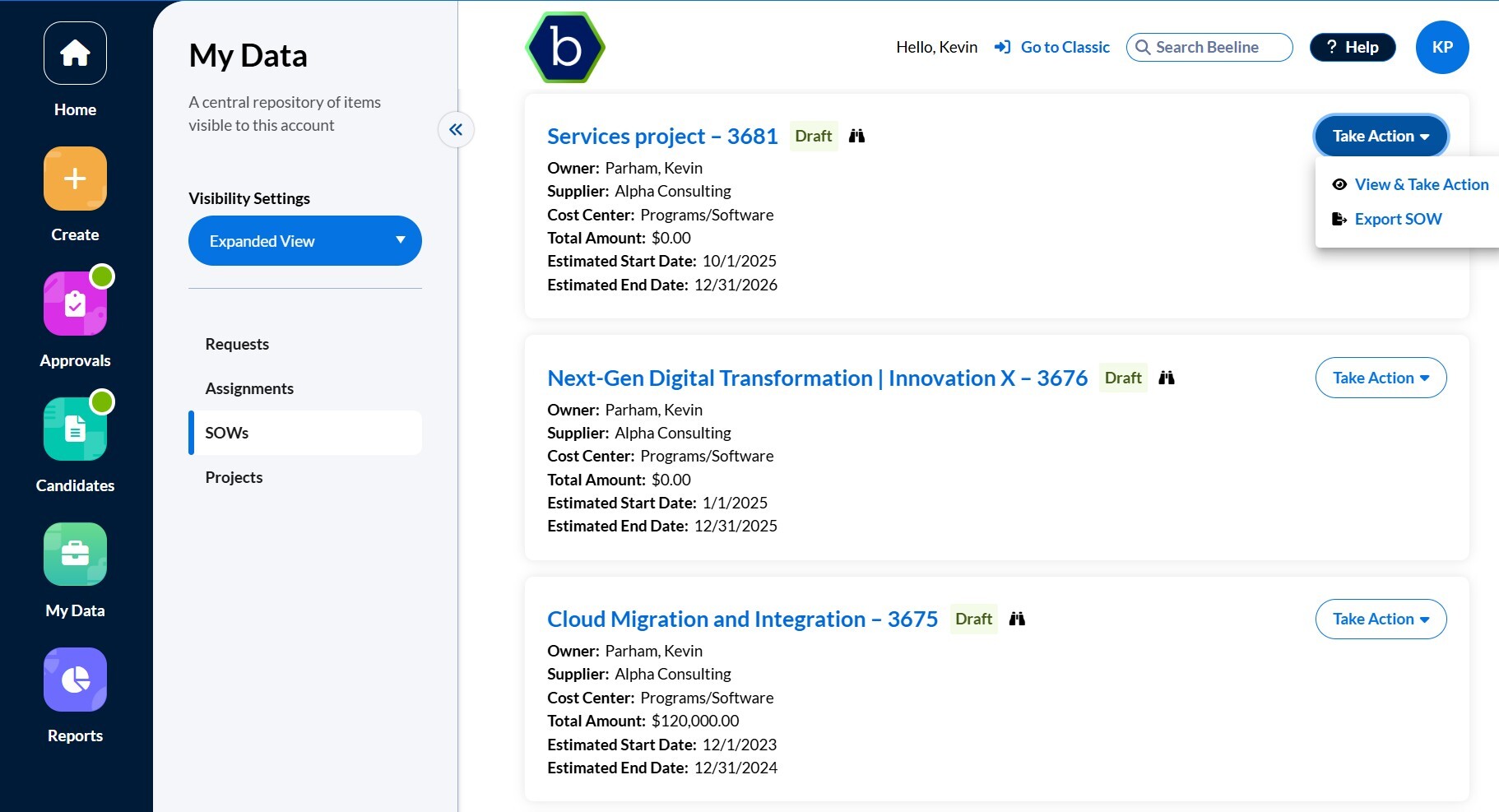Screen dimensions: 1499x812
Task: Collapse the My Data side panel
Action: pyautogui.click(x=456, y=129)
